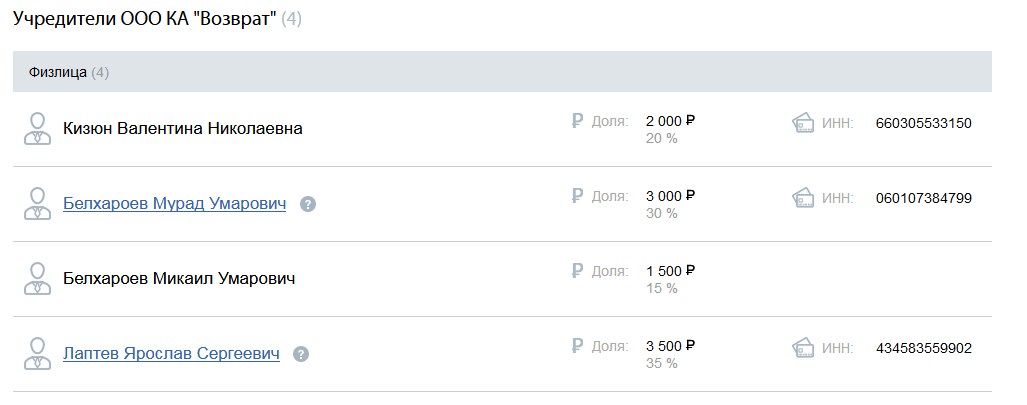
Task: Open Лаптев Ярослав Сергеевич profile link
Action: 171,354
